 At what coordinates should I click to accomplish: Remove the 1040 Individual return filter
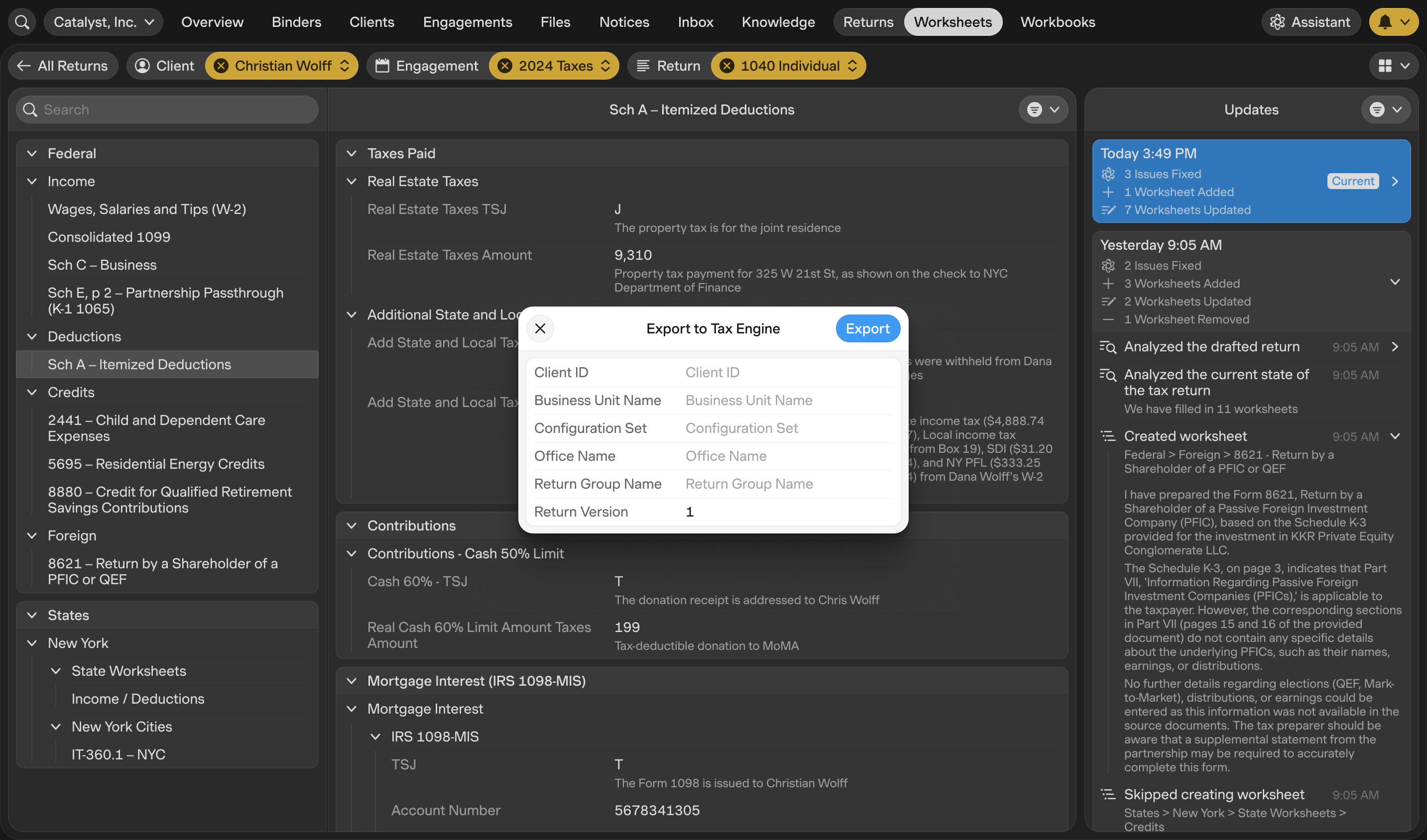pos(726,66)
